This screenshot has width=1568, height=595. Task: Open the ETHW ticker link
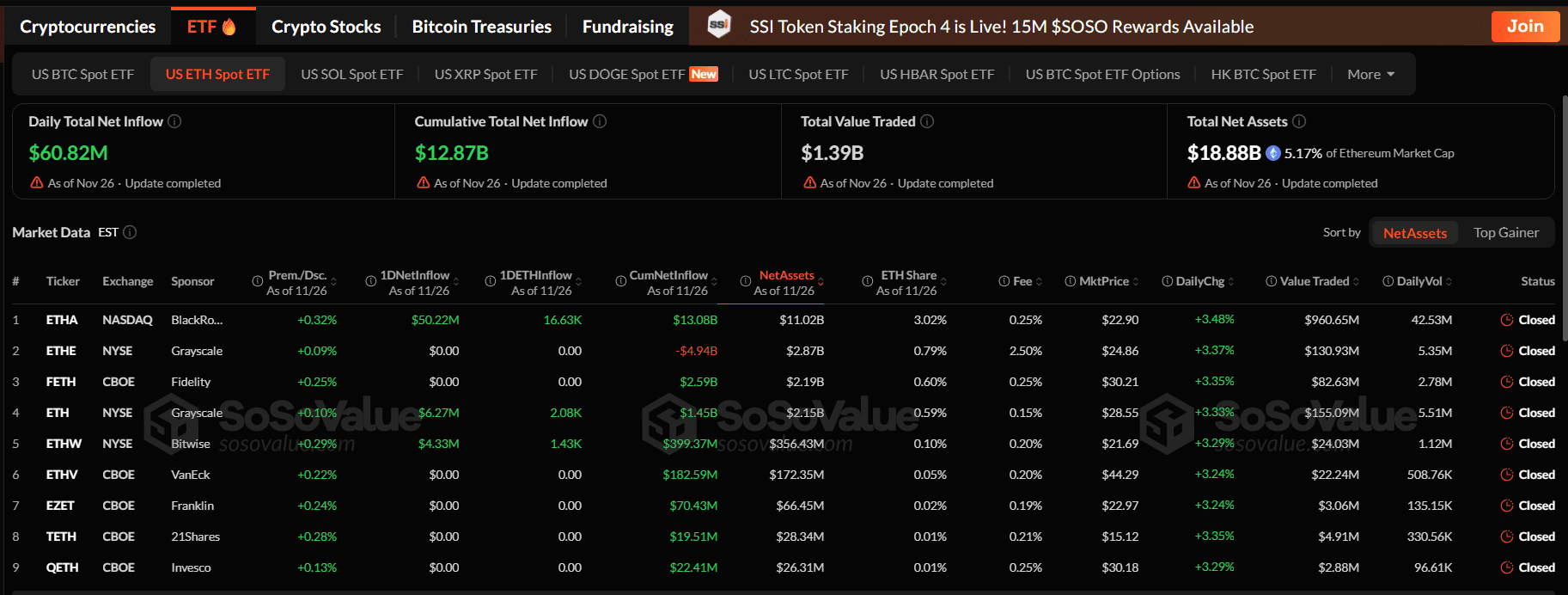(x=64, y=444)
